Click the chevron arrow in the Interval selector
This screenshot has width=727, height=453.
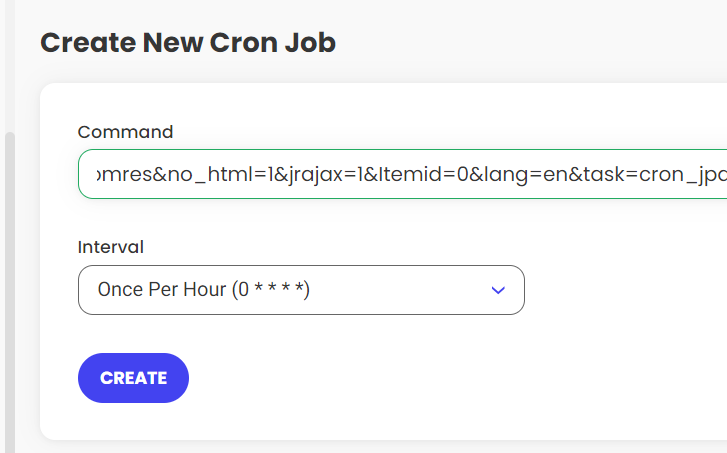click(498, 290)
